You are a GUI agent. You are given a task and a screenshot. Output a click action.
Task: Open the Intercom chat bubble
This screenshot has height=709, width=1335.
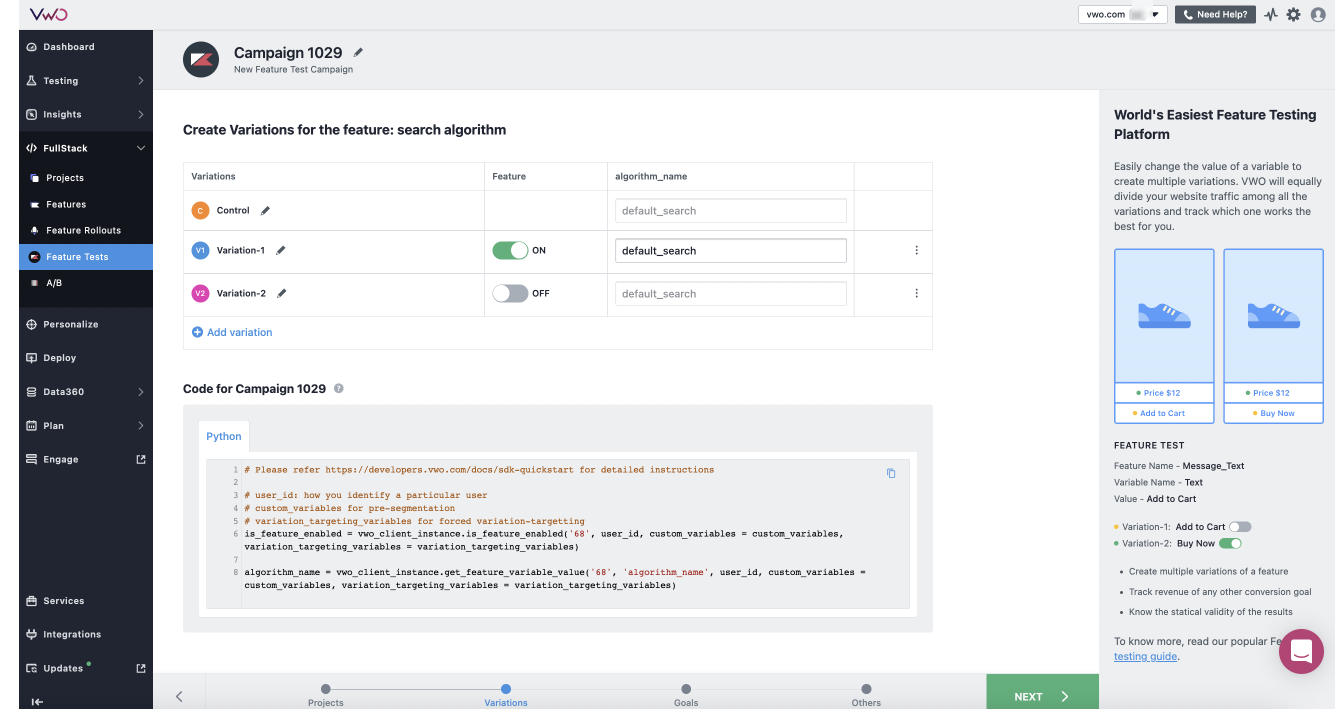click(x=1301, y=651)
